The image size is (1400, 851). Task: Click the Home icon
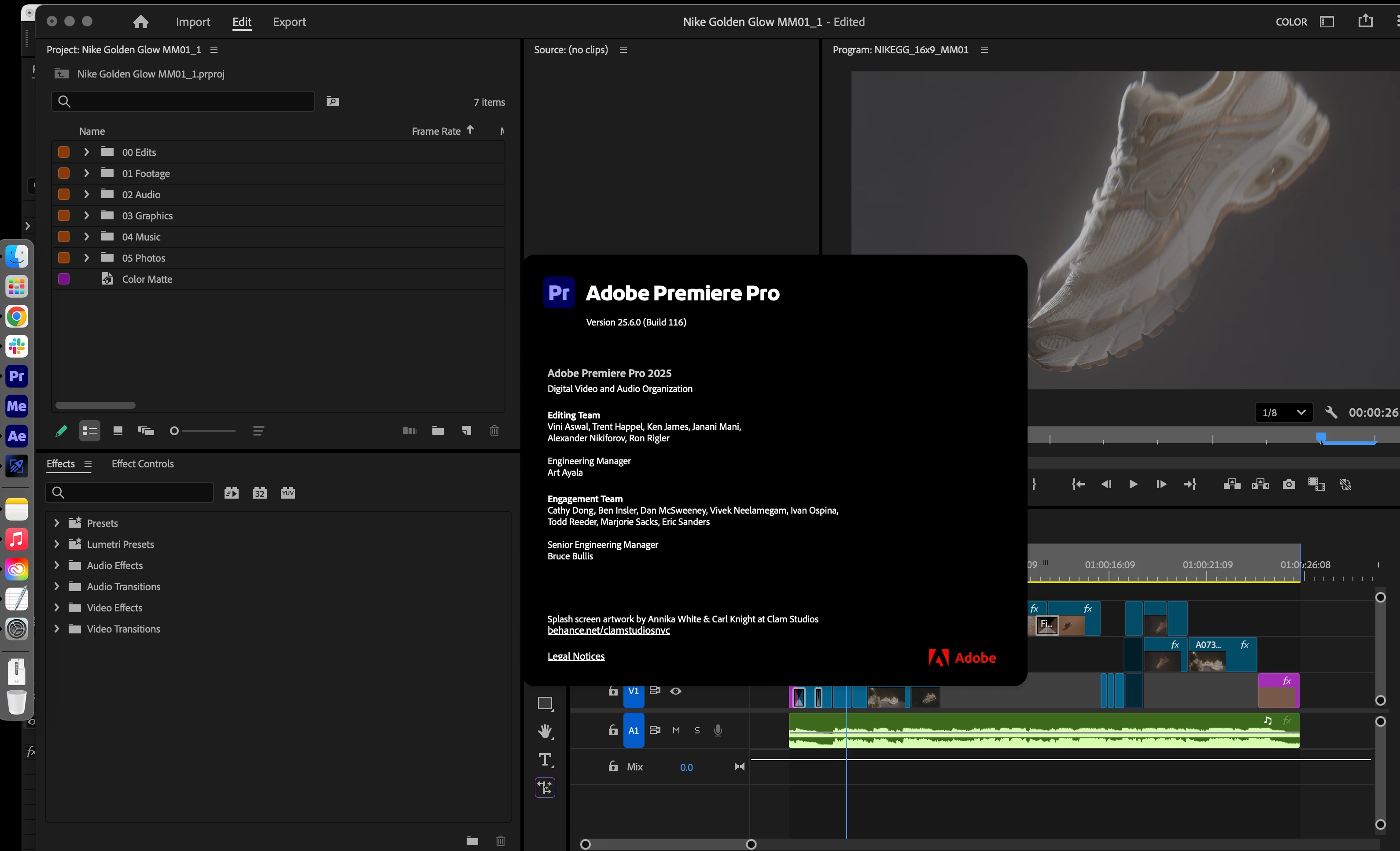tap(140, 22)
